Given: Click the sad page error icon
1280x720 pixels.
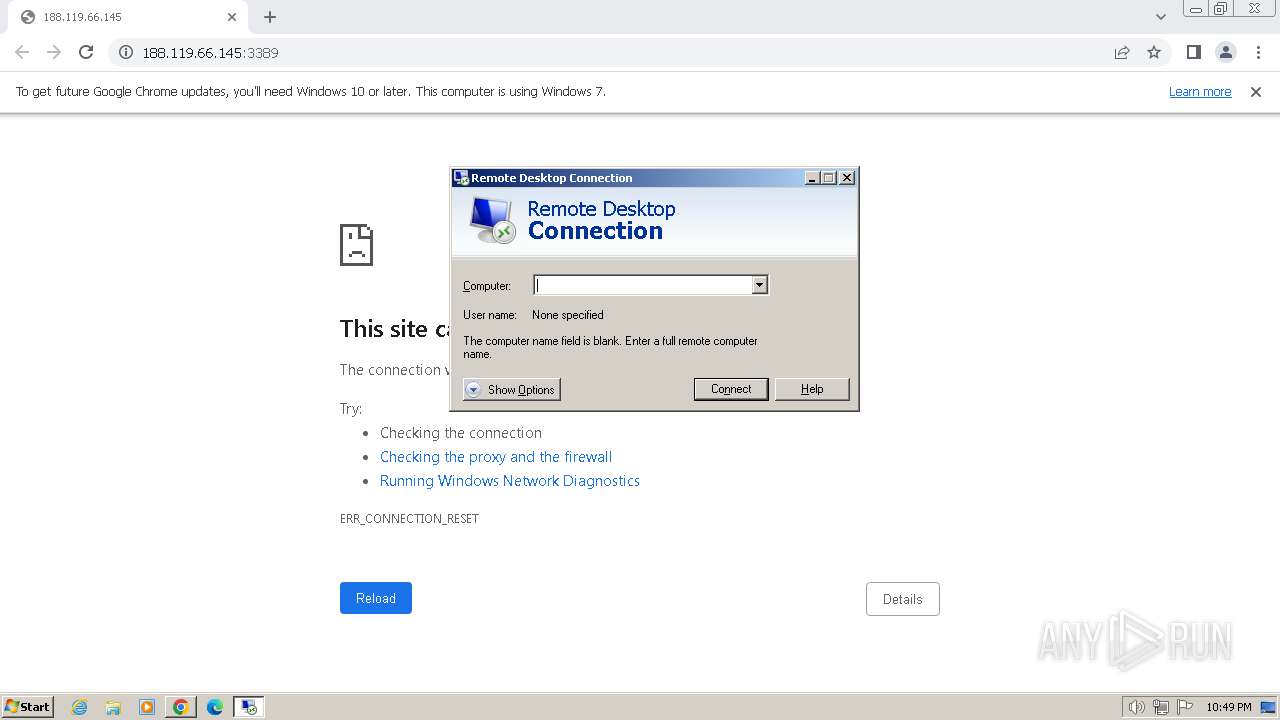Looking at the screenshot, I should pos(356,245).
